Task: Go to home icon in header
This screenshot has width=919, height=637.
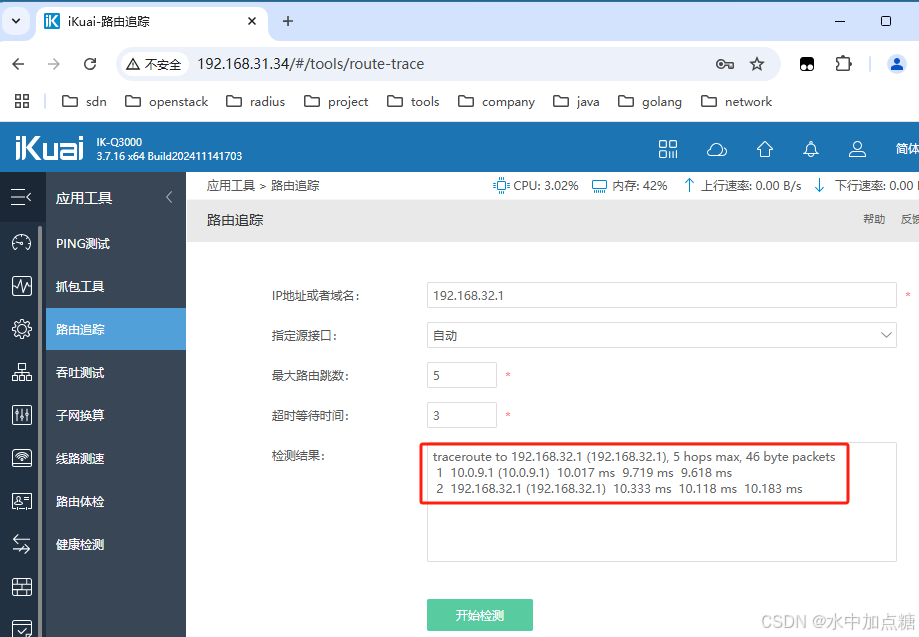Action: coord(764,149)
